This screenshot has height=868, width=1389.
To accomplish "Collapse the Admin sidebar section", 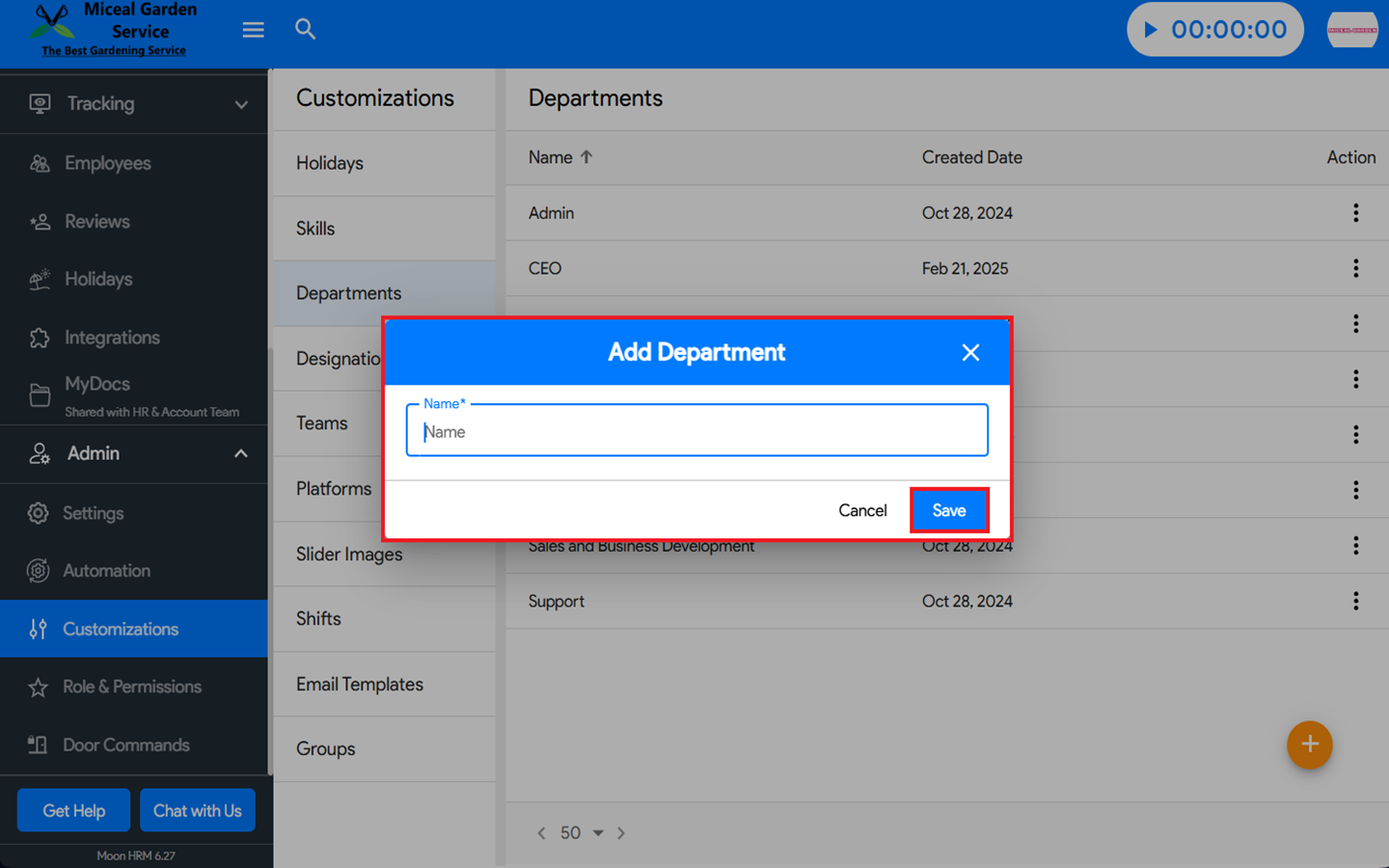I will (x=241, y=453).
